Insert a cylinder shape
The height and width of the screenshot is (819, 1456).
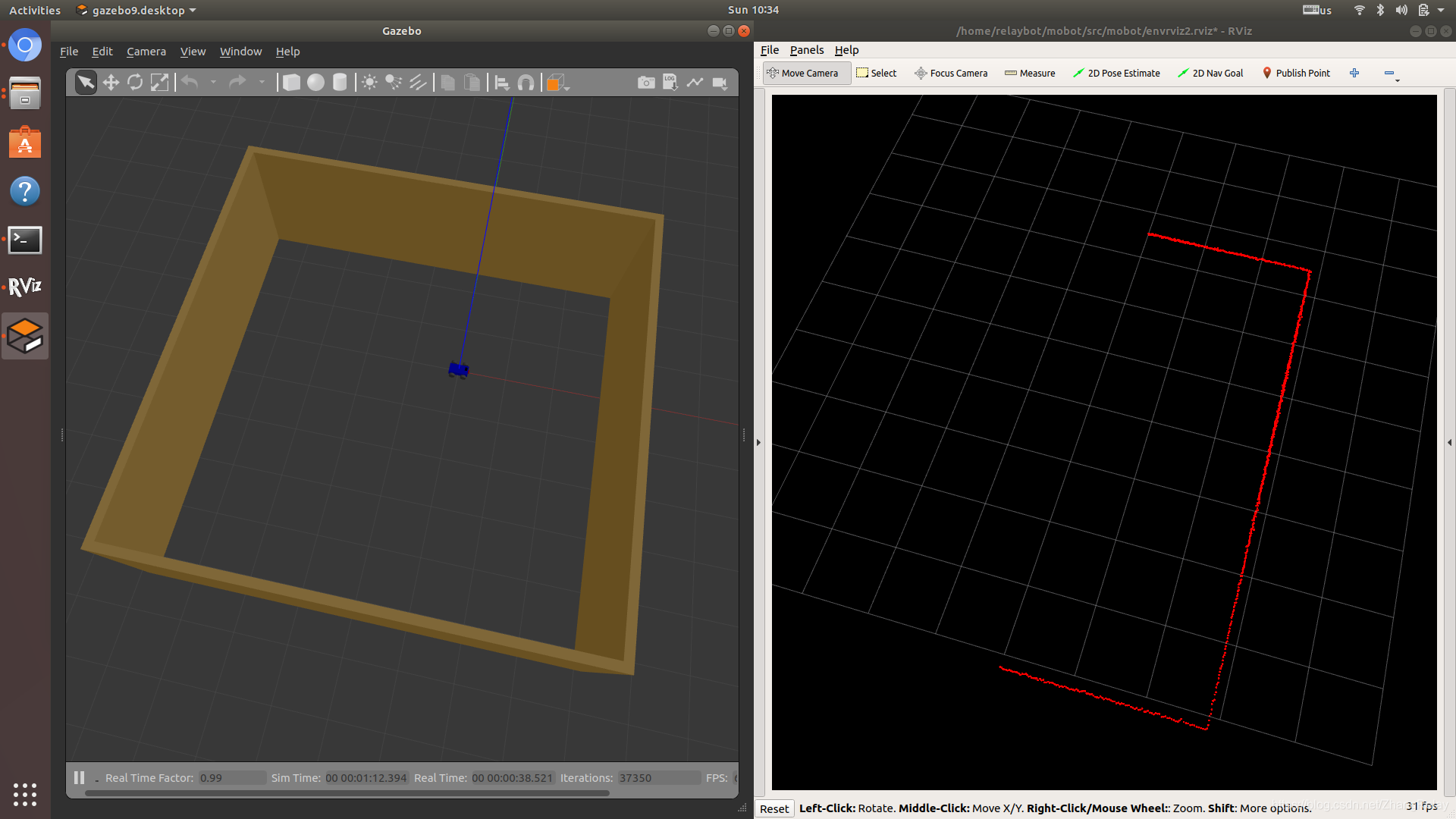coord(340,83)
